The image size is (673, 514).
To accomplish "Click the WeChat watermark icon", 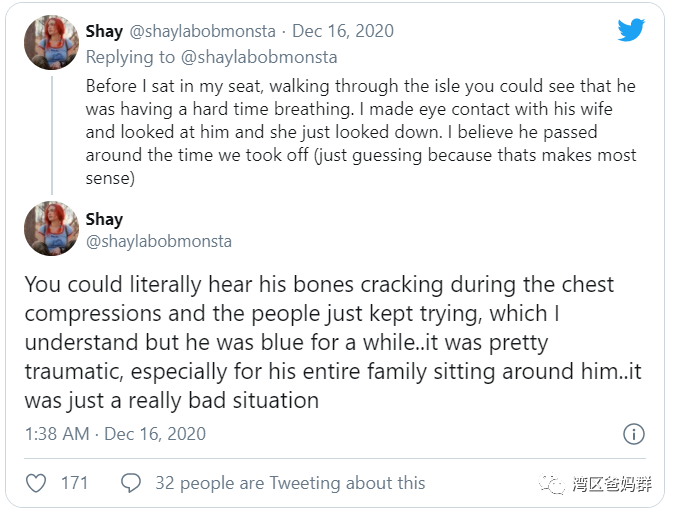I will pyautogui.click(x=553, y=484).
